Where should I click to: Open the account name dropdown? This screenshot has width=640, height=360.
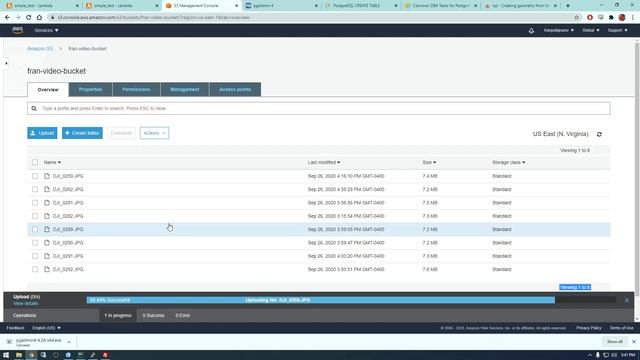558,30
